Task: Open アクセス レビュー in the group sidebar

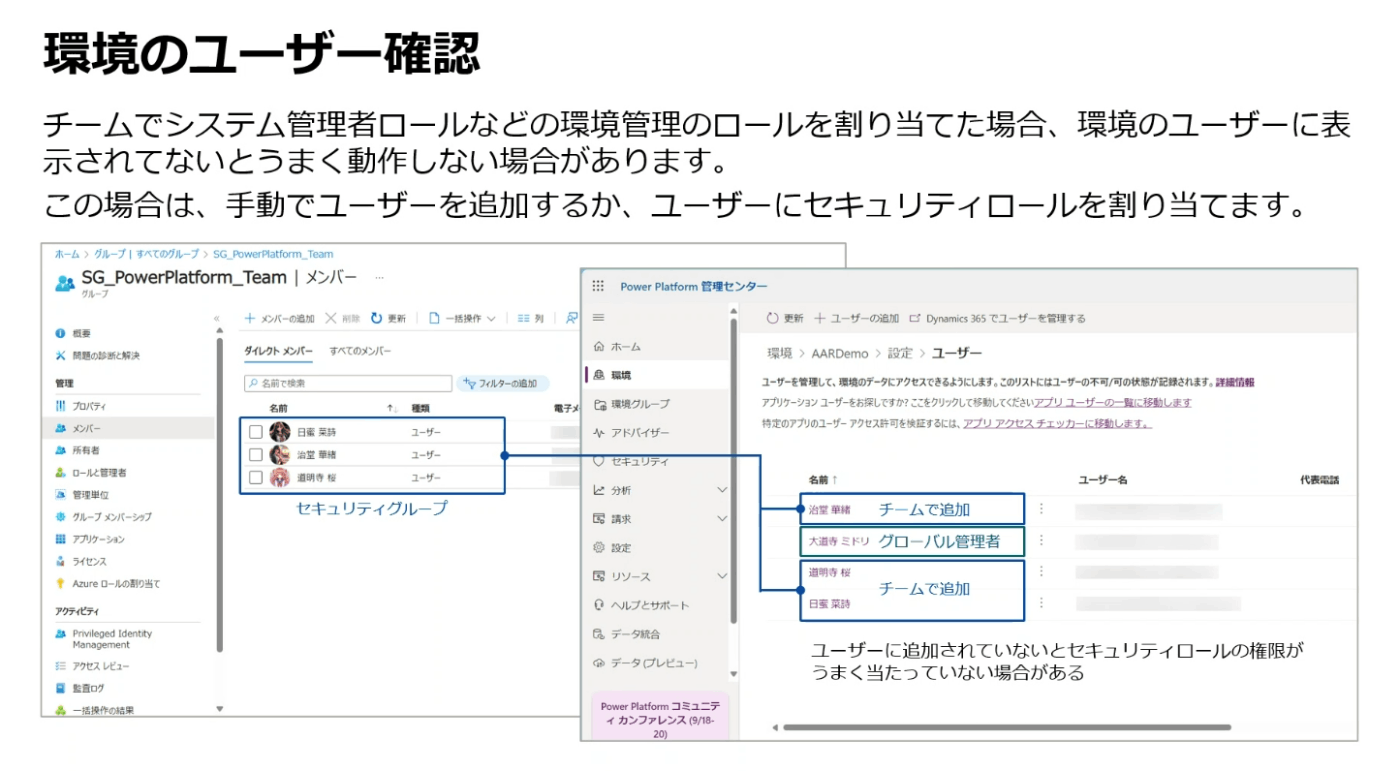Action: tap(92, 666)
